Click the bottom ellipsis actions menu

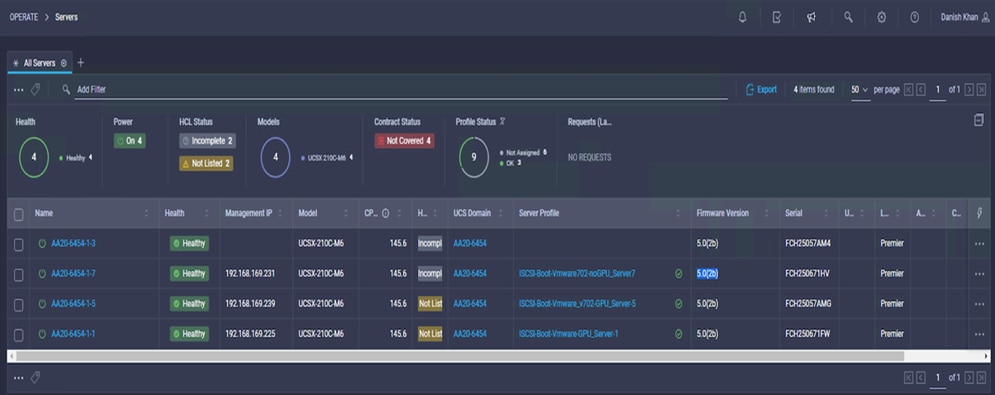(x=18, y=378)
